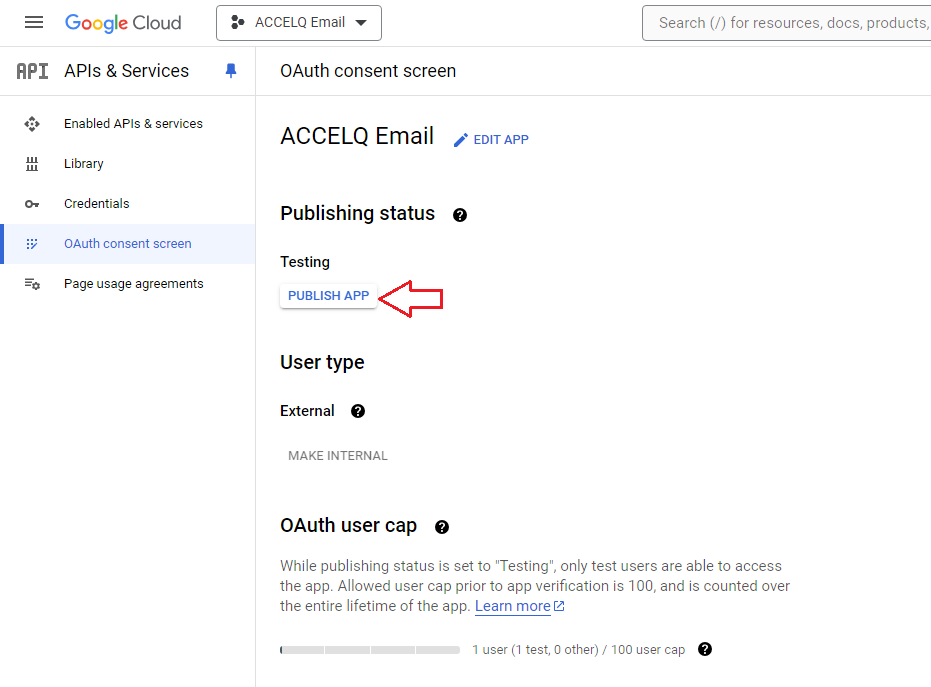Click EDIT APP next to ACCELQ Email
Viewport: 931px width, 687px height.
(491, 140)
